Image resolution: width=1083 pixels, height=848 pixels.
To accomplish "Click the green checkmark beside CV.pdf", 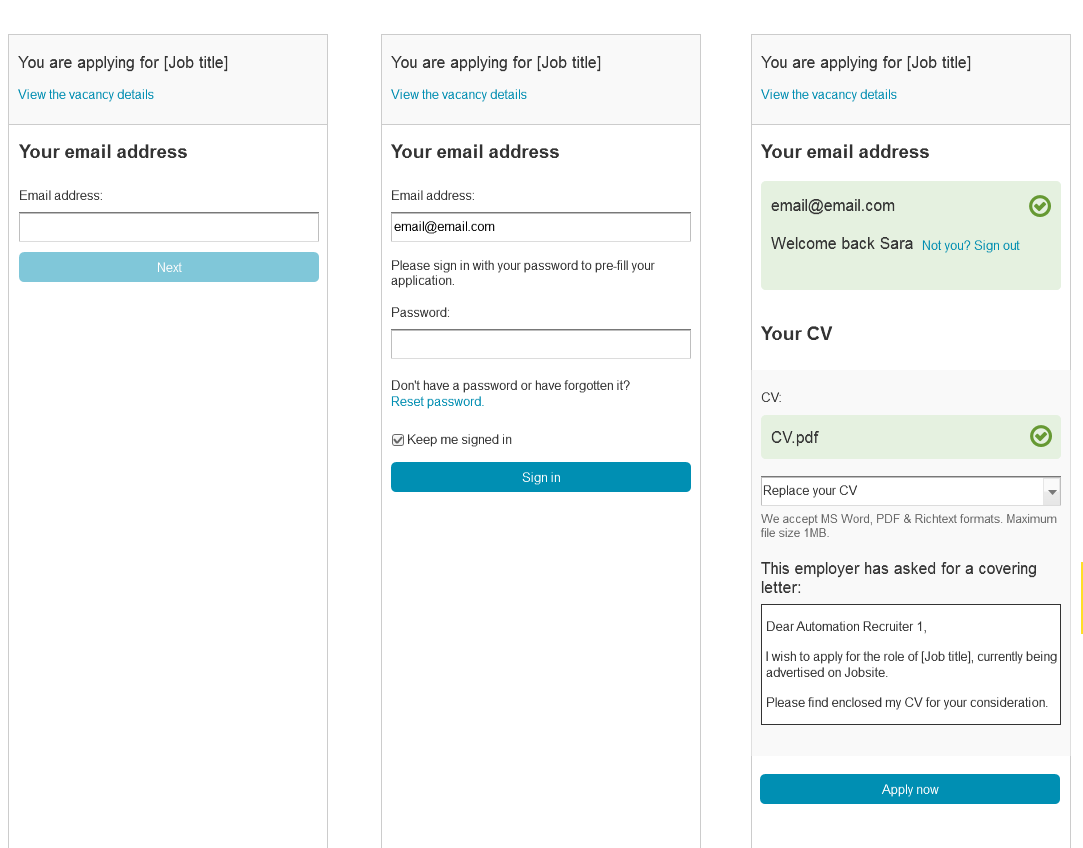I will tap(1040, 436).
